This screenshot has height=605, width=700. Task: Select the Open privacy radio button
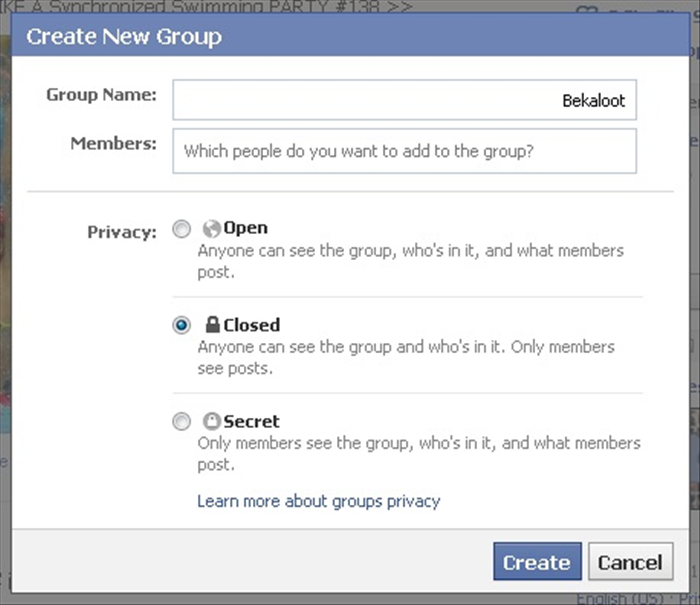pos(182,229)
